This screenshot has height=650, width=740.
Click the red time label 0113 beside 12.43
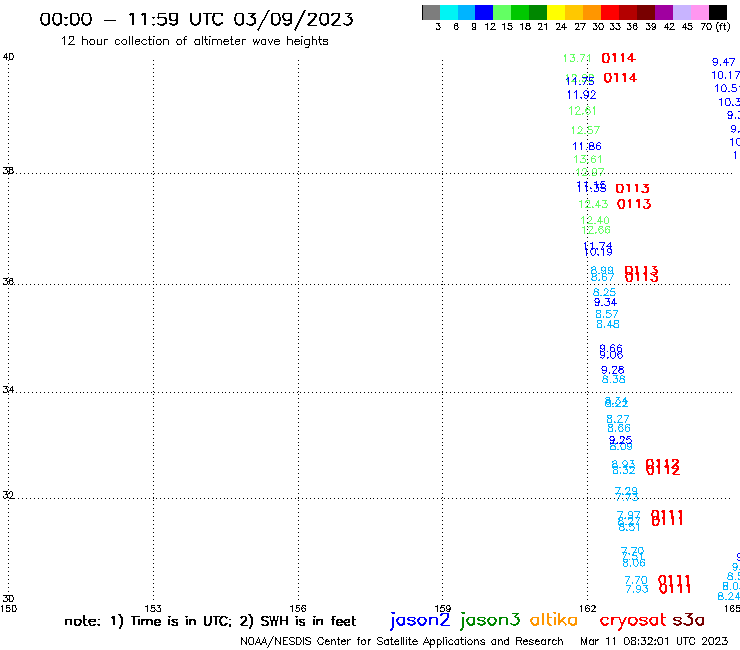click(x=634, y=204)
